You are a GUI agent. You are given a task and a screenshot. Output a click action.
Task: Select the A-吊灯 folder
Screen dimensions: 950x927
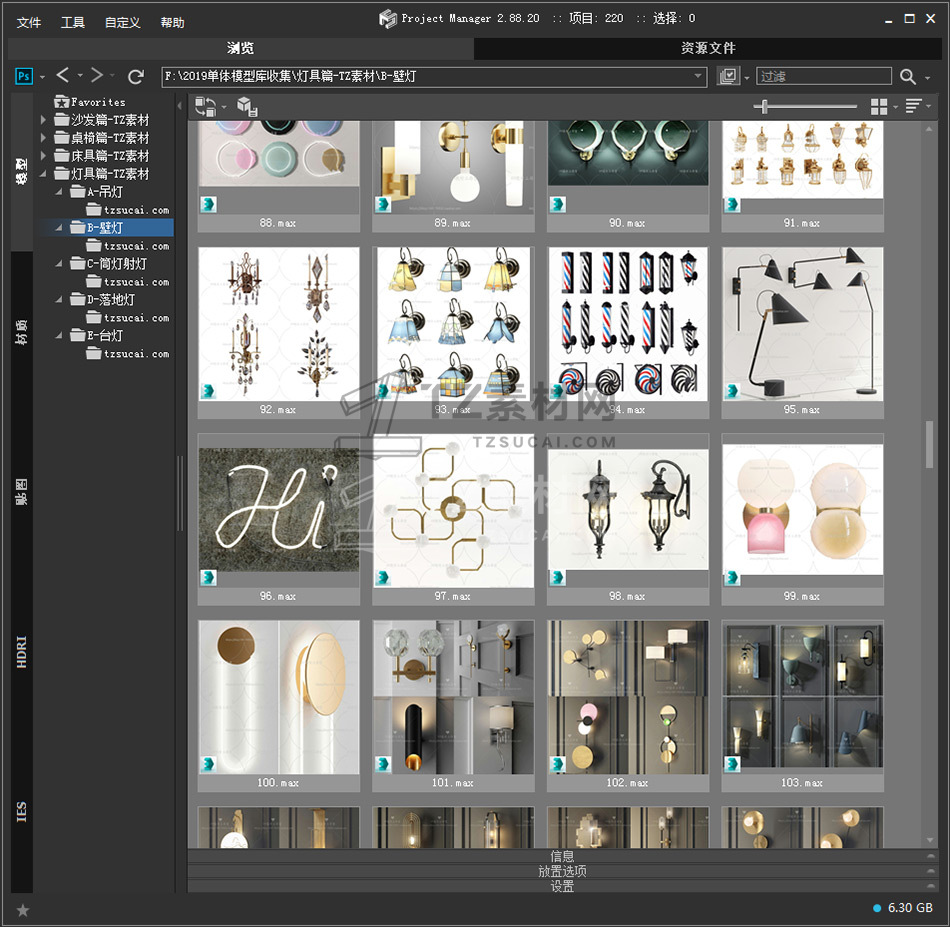pos(105,192)
